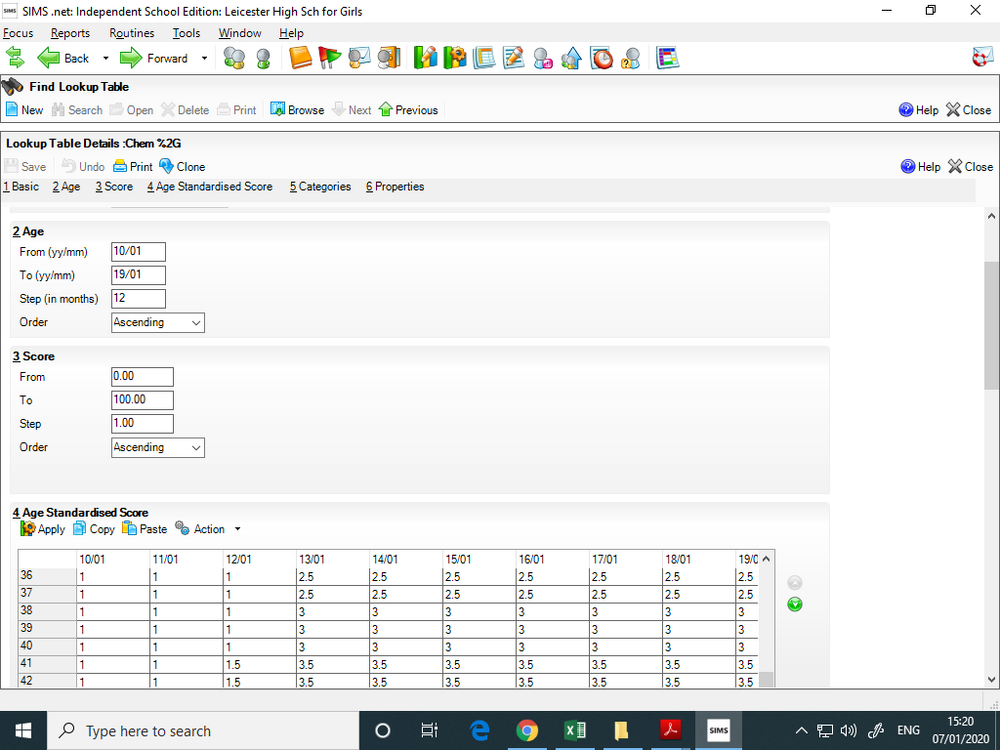Click the Age From (yy/mm) field
The width and height of the screenshot is (1000, 750).
pyautogui.click(x=138, y=252)
